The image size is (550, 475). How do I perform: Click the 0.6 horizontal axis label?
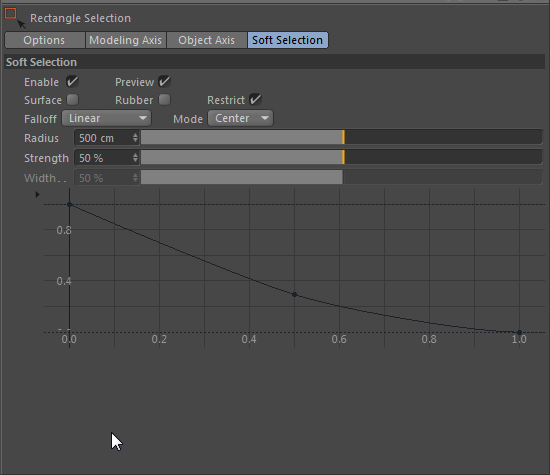click(339, 339)
